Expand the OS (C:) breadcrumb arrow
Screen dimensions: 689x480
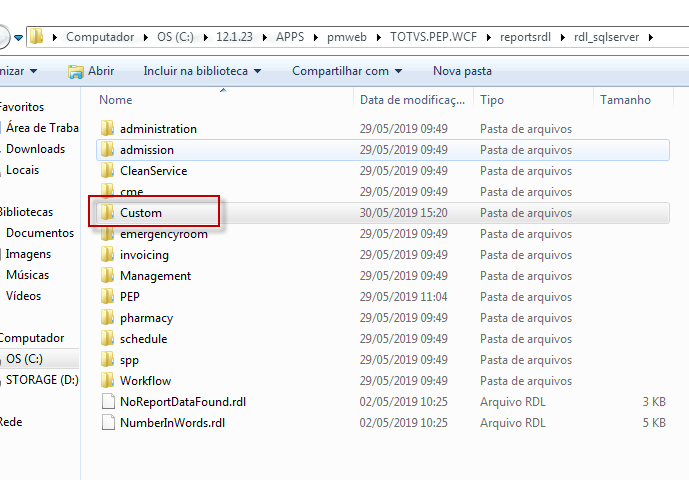(x=205, y=37)
